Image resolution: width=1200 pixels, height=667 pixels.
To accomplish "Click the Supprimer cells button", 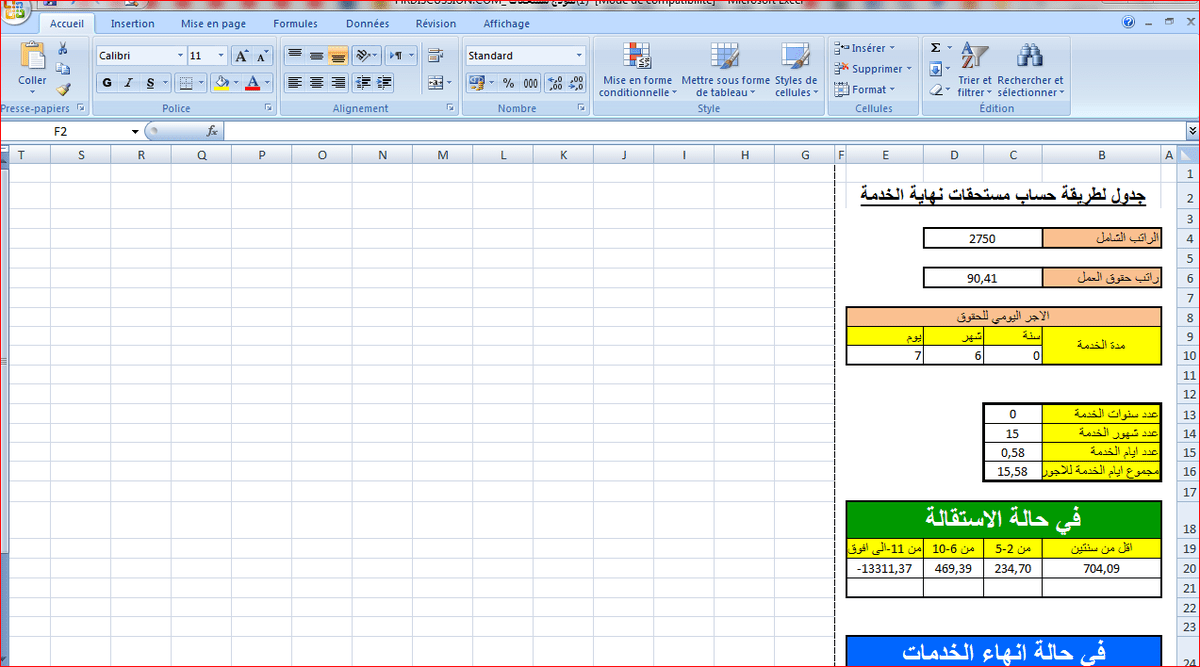I will click(873, 69).
